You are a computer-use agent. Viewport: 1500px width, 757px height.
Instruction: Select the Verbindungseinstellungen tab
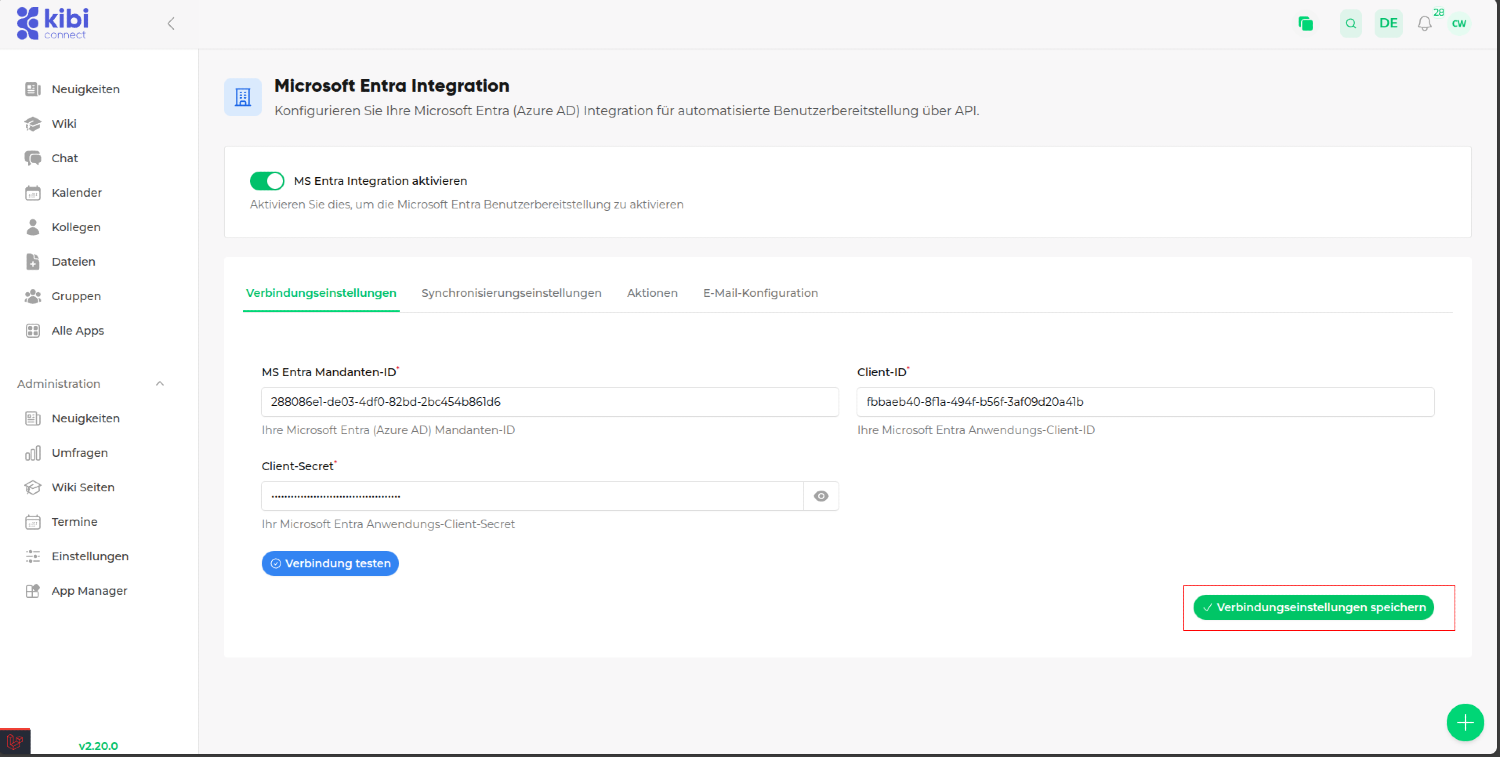coord(321,293)
